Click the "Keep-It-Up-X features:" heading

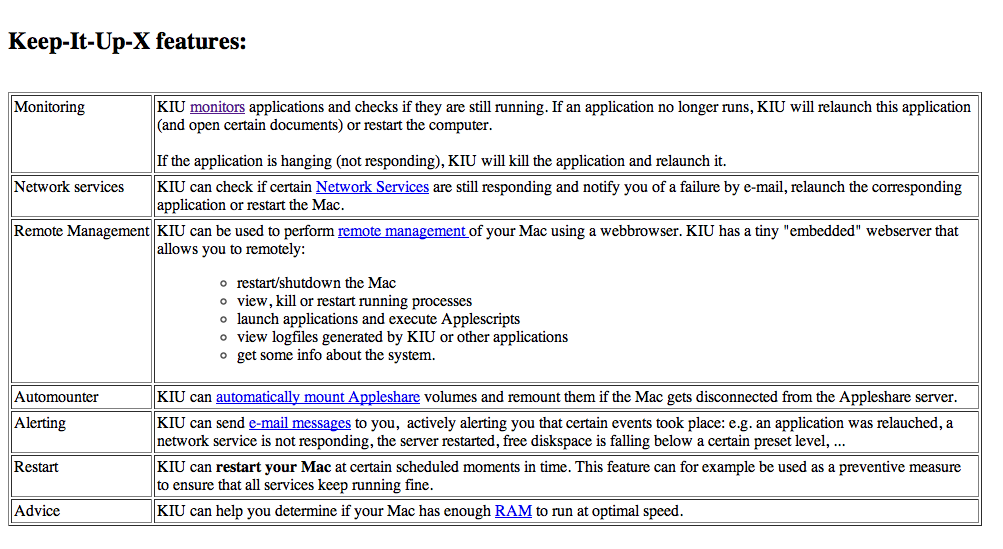click(x=127, y=41)
